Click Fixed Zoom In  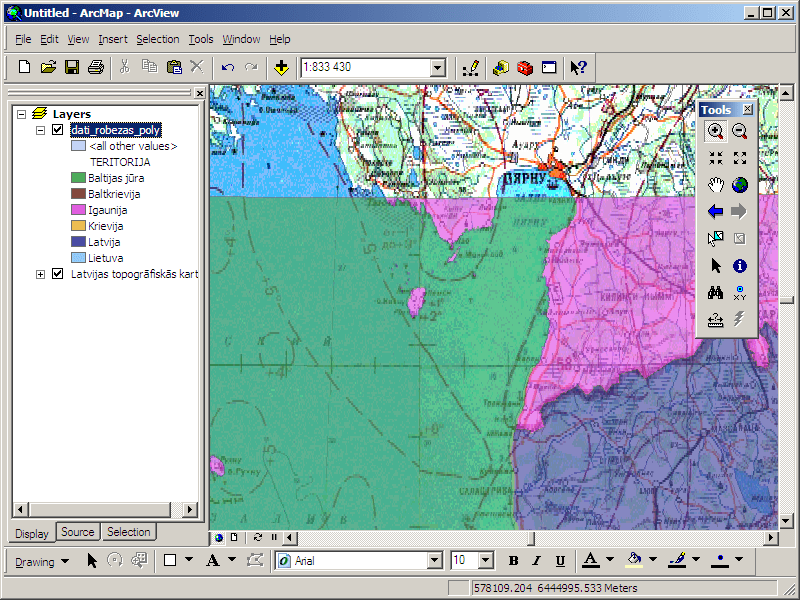click(715, 158)
